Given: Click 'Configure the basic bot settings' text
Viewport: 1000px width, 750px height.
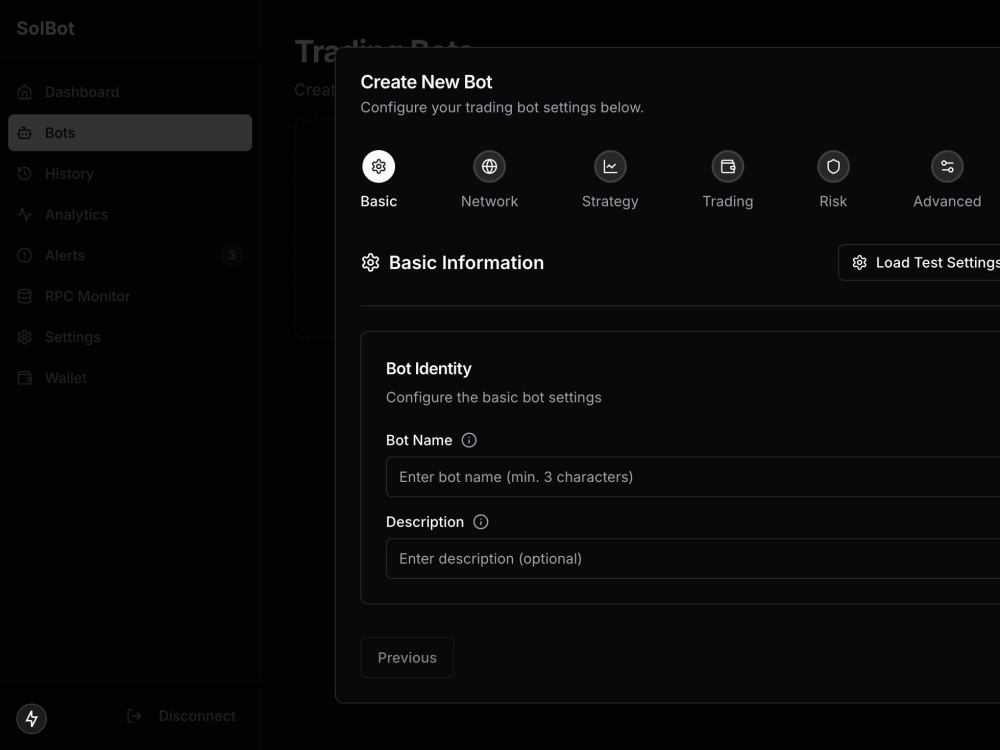Looking at the screenshot, I should 494,397.
